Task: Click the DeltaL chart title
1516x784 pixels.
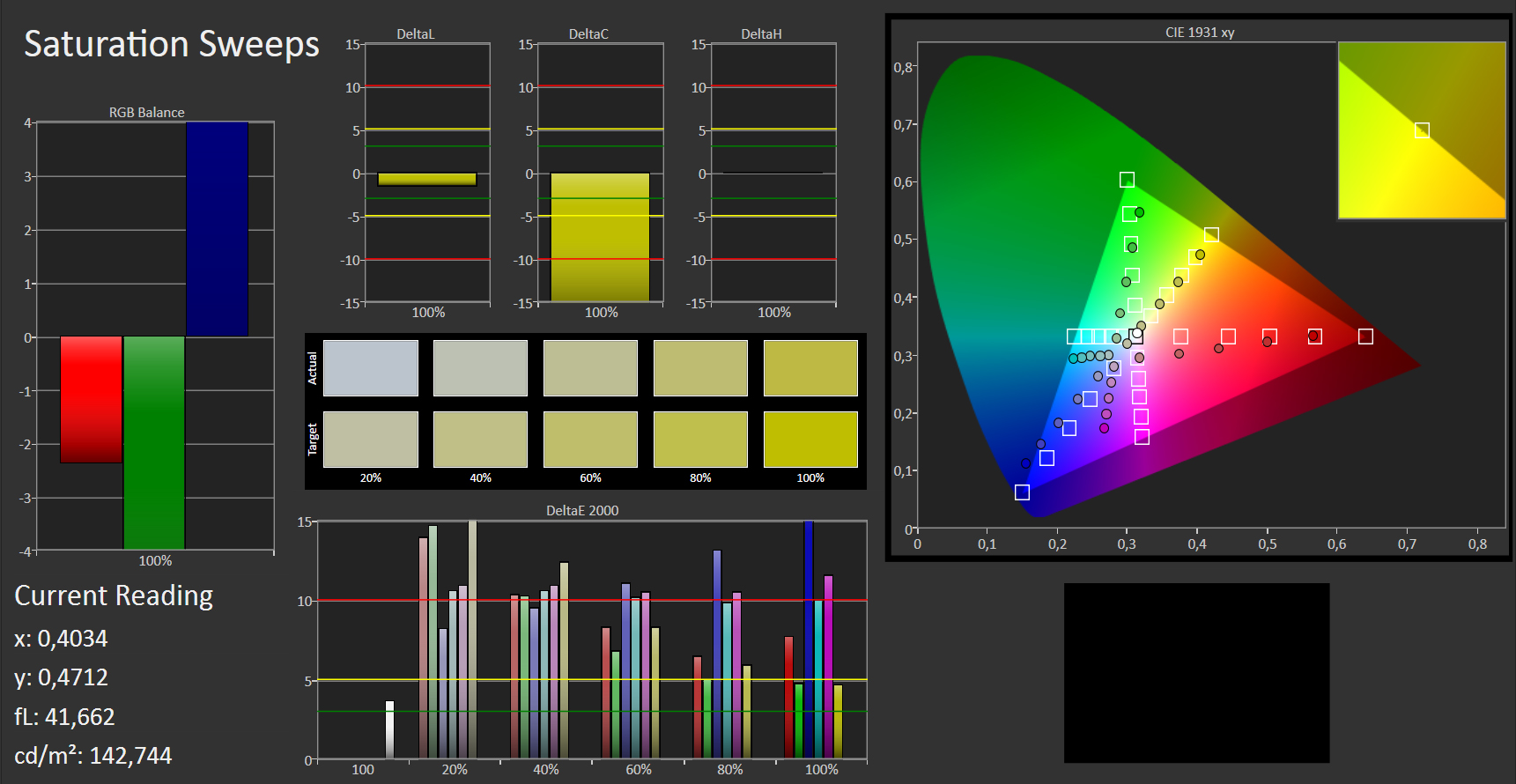Action: tap(416, 34)
